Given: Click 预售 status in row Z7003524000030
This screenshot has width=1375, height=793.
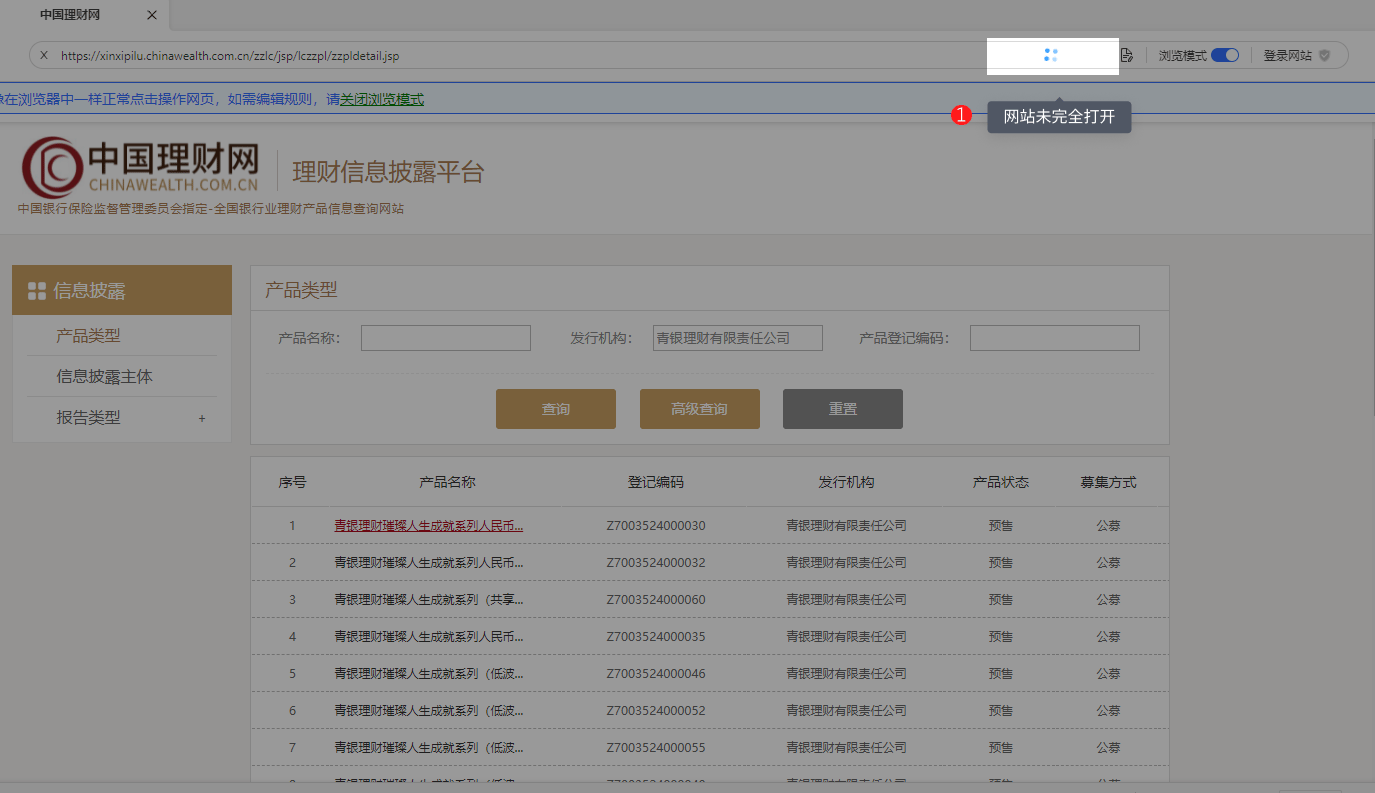Looking at the screenshot, I should click(1001, 525).
